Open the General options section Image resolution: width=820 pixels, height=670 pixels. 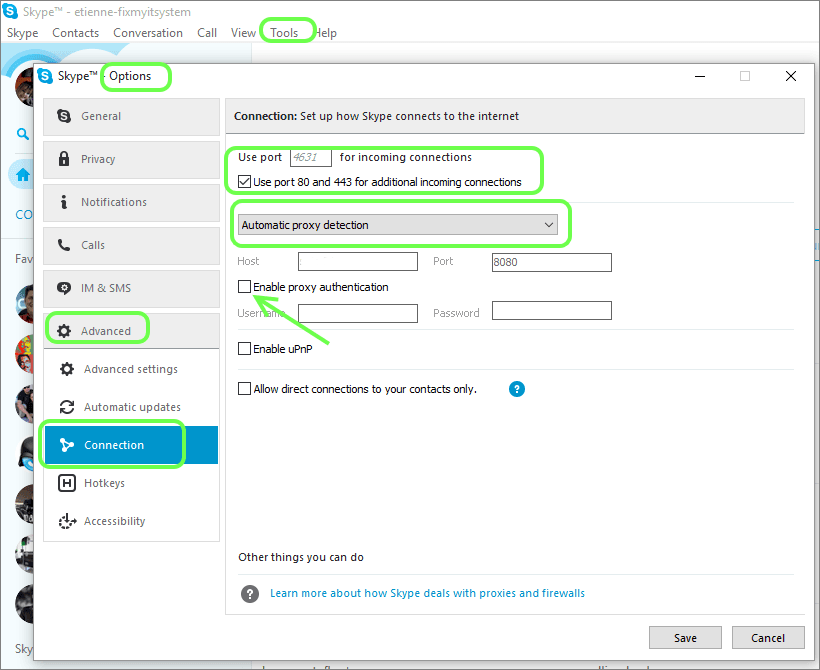pyautogui.click(x=131, y=117)
